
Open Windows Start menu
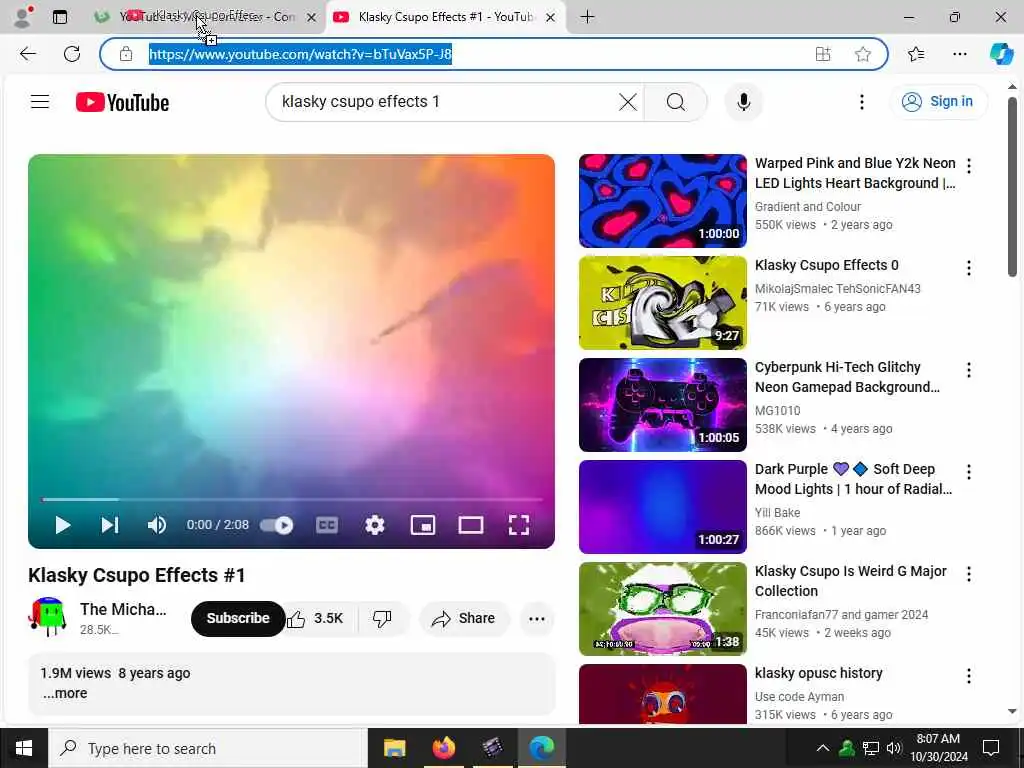pyautogui.click(x=24, y=748)
